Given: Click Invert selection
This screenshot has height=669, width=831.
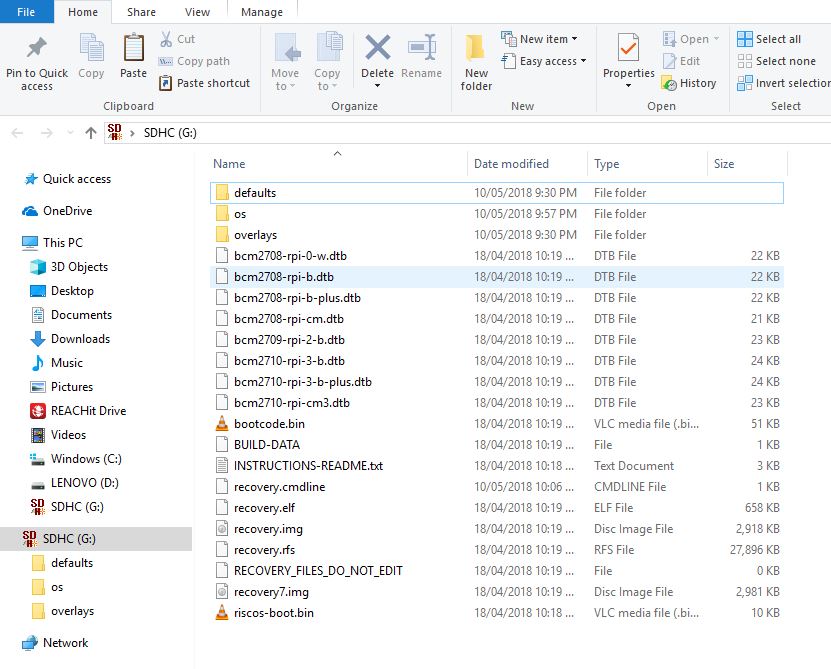Looking at the screenshot, I should tap(784, 83).
